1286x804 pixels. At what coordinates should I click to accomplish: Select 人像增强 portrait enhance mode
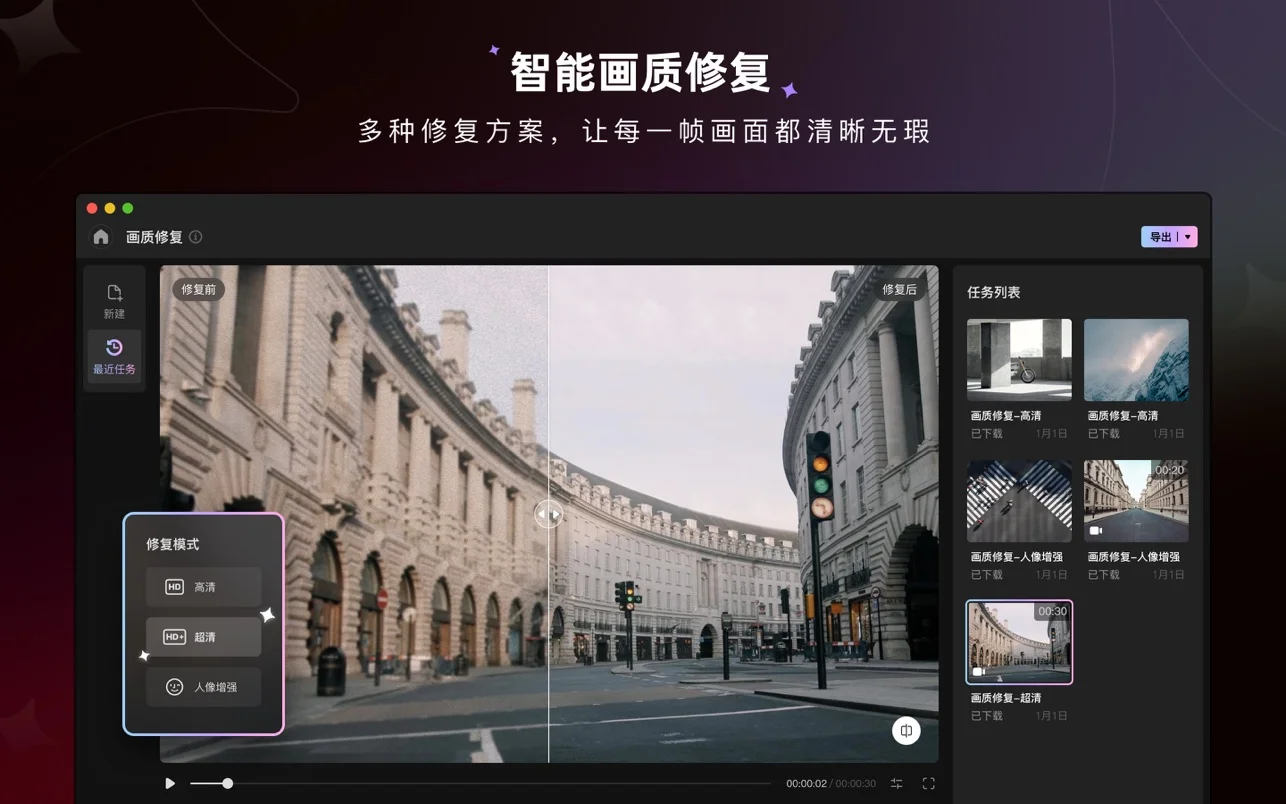coord(204,687)
